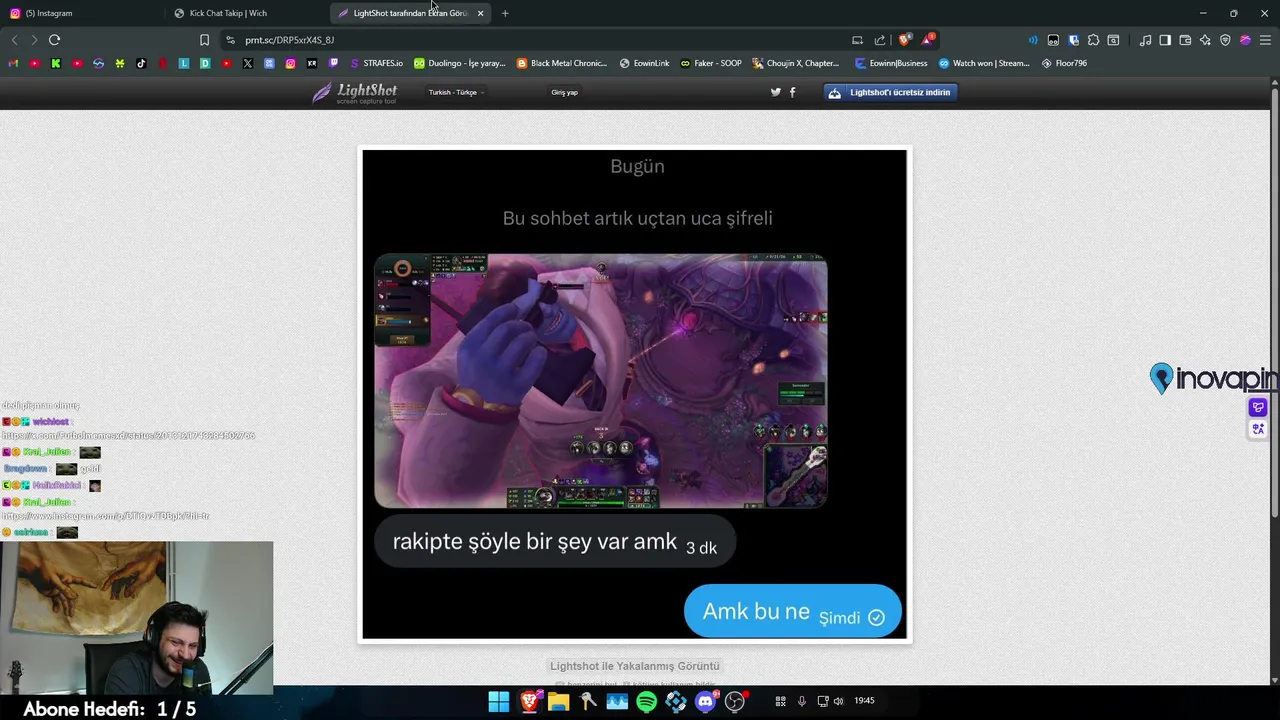This screenshot has height=720, width=1280.
Task: Open the Gmail bookmark icon
Action: pyautogui.click(x=13, y=63)
